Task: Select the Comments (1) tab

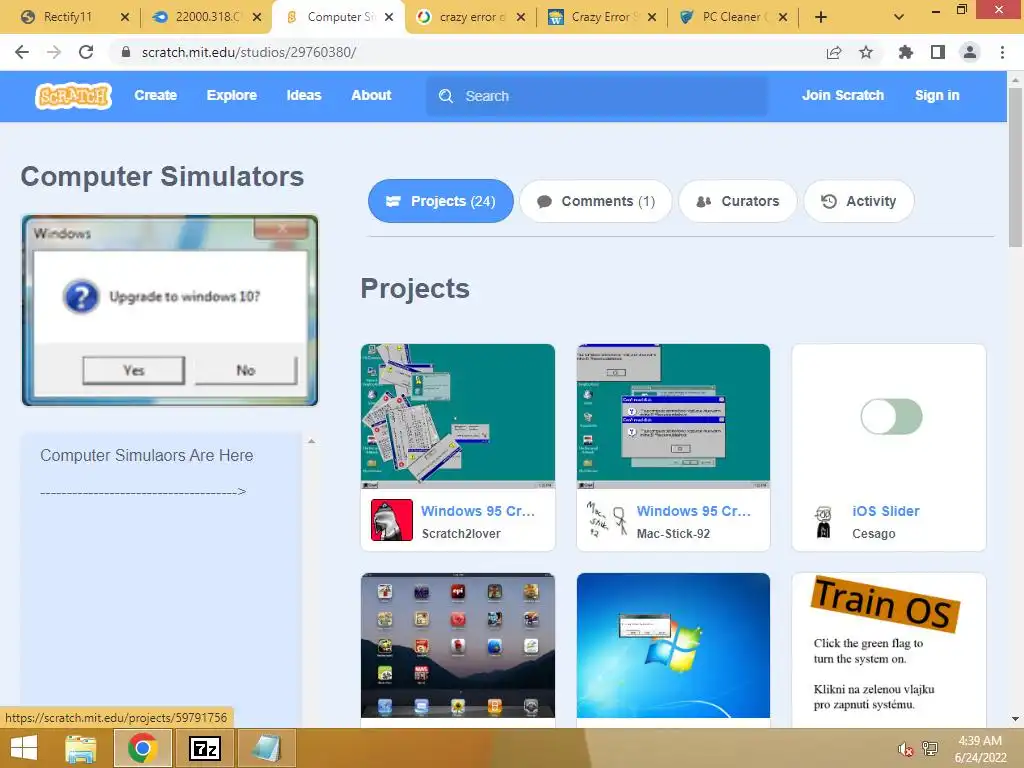Action: tap(596, 201)
